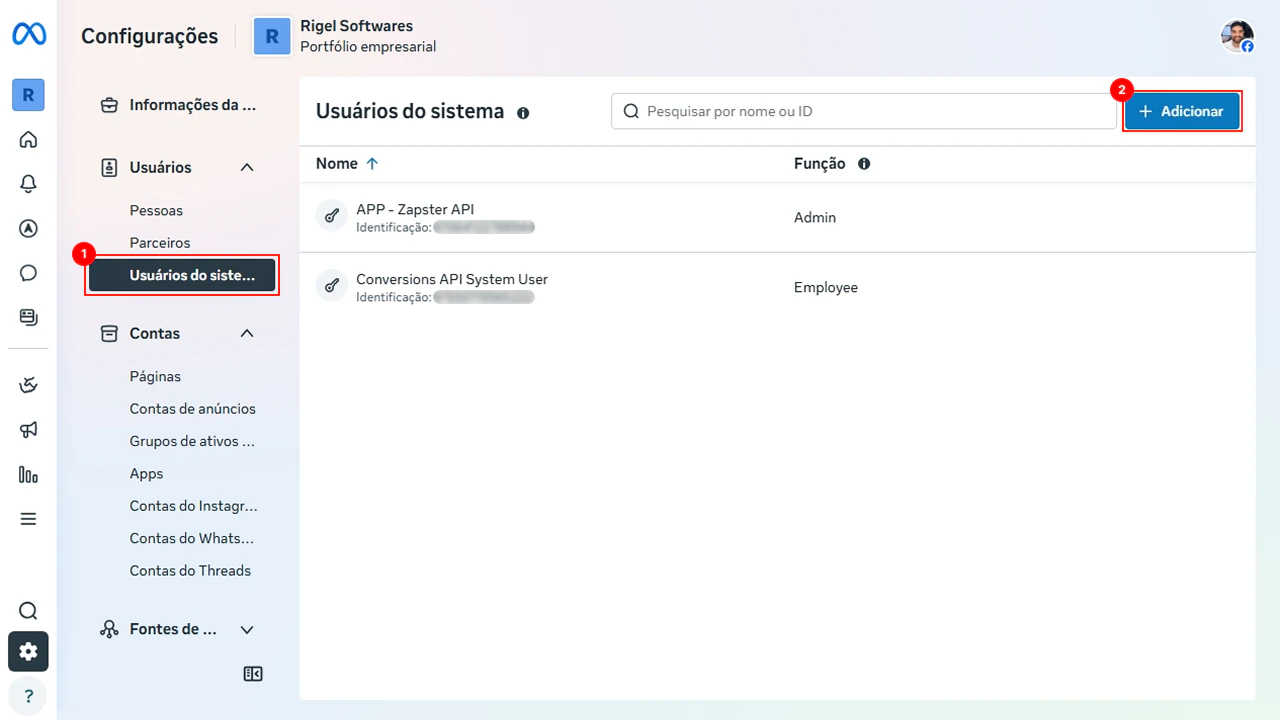Open Informações da empresa settings
This screenshot has height=720, width=1280.
(x=180, y=104)
